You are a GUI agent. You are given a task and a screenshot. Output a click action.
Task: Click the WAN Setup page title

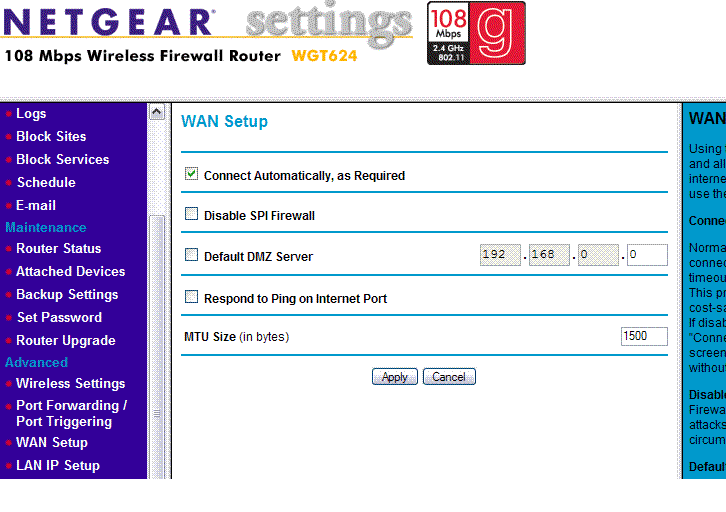pos(225,122)
